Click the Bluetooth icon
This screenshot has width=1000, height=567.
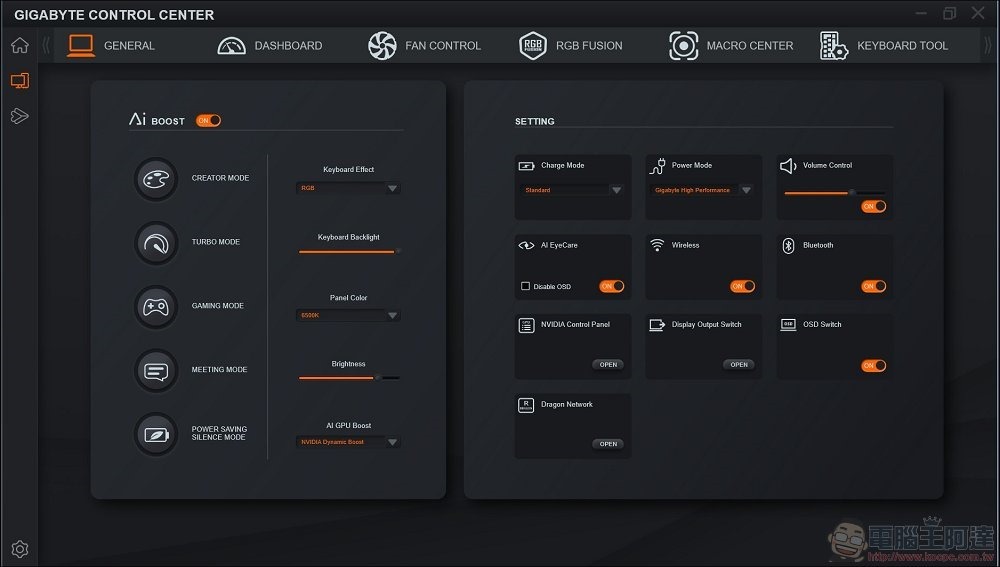(x=788, y=246)
